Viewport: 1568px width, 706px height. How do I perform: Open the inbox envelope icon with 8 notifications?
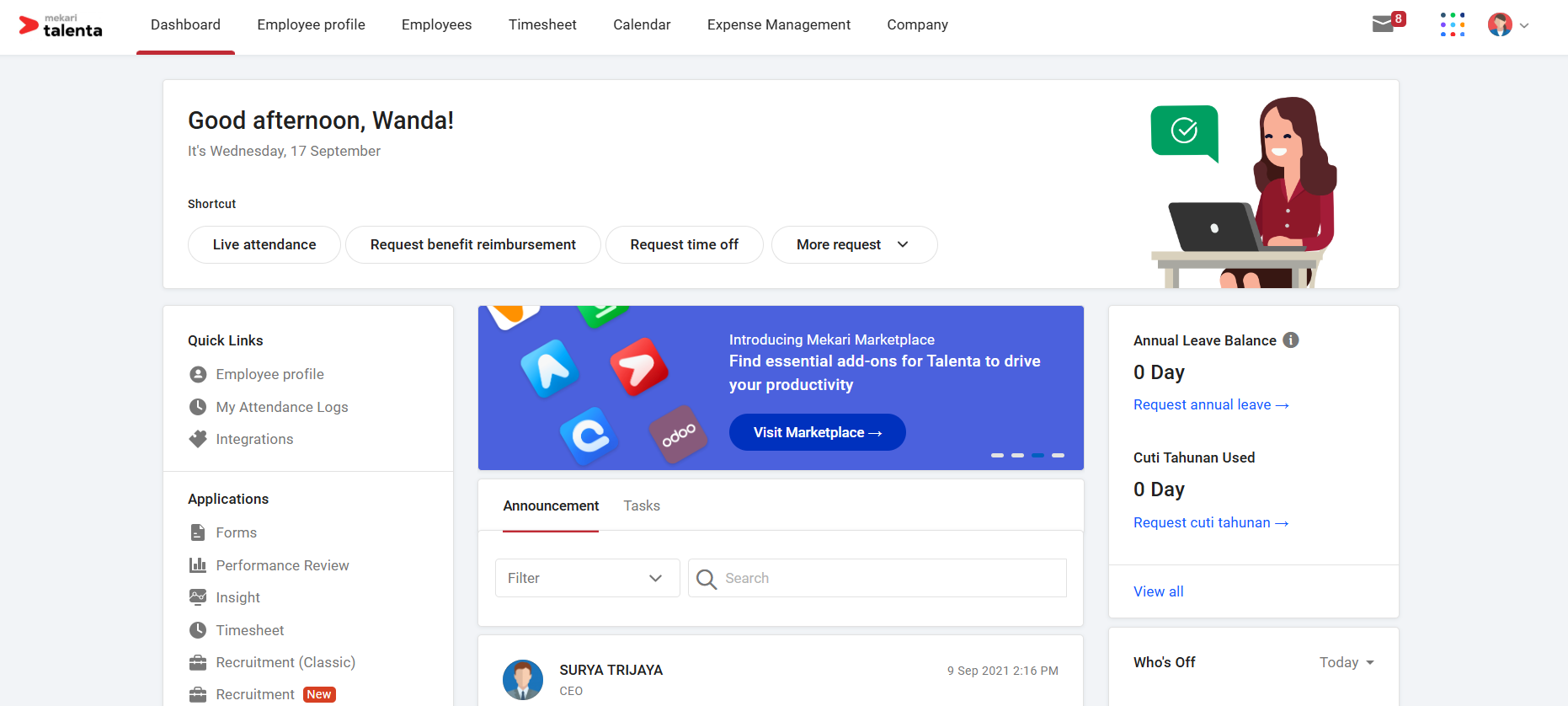coord(1383,24)
